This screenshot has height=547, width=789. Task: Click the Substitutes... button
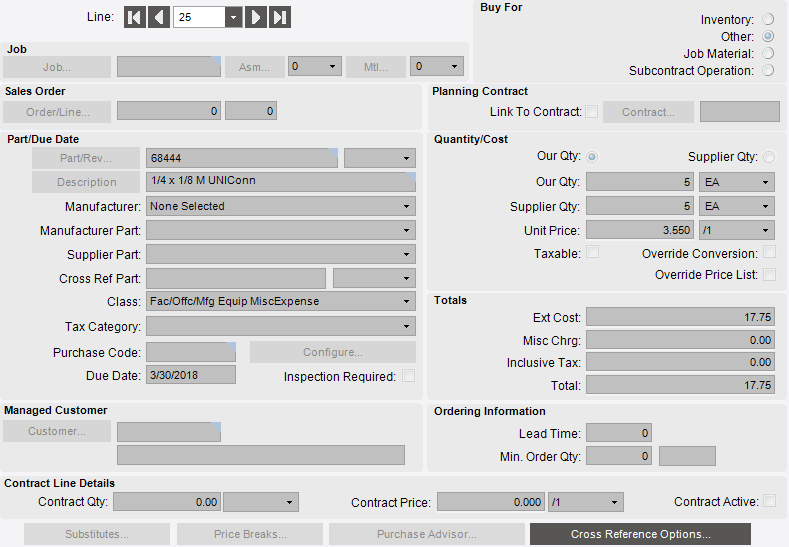tap(97, 534)
